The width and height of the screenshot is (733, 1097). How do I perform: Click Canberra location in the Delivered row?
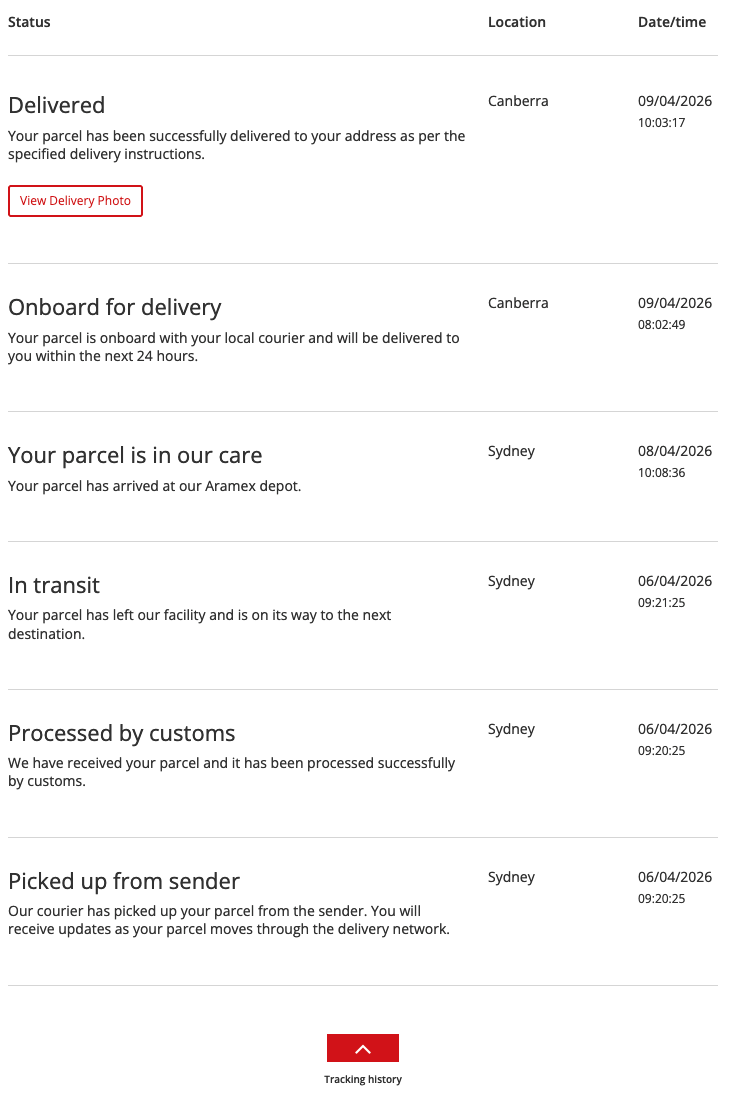pos(518,101)
